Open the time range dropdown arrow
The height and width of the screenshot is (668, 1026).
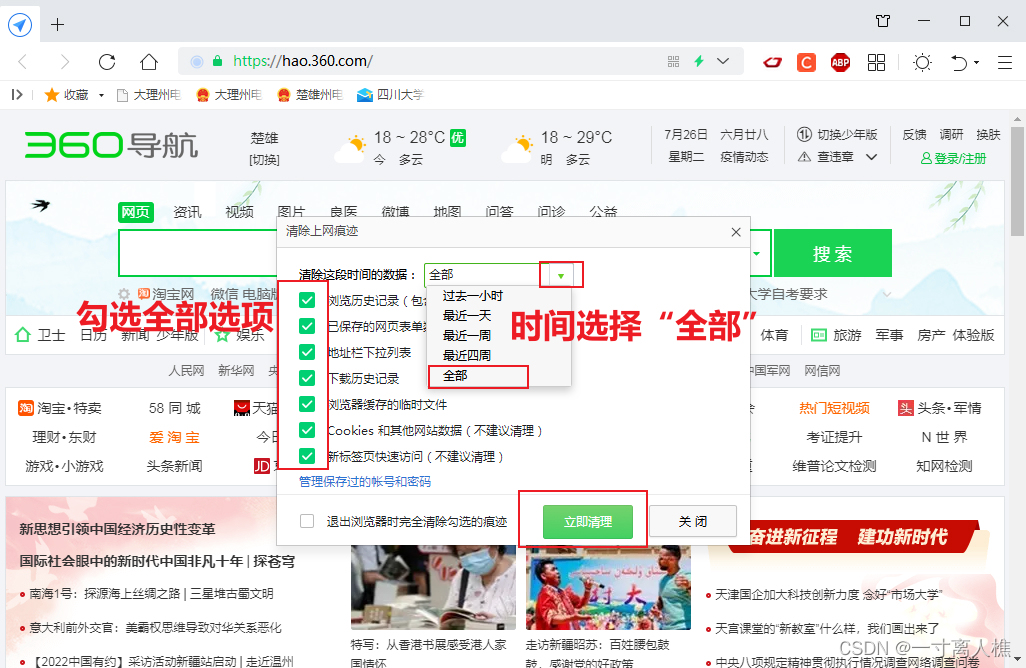pos(561,275)
